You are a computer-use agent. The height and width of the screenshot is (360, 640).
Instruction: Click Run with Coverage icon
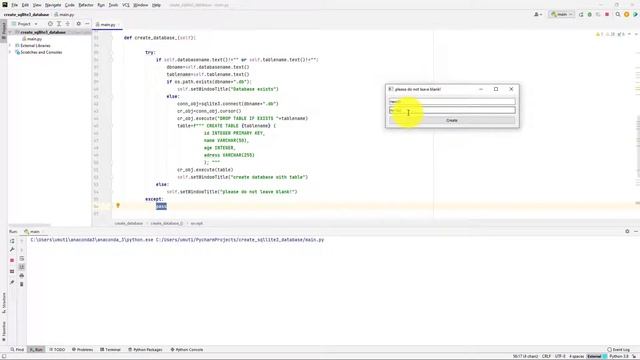pyautogui.click(x=598, y=14)
